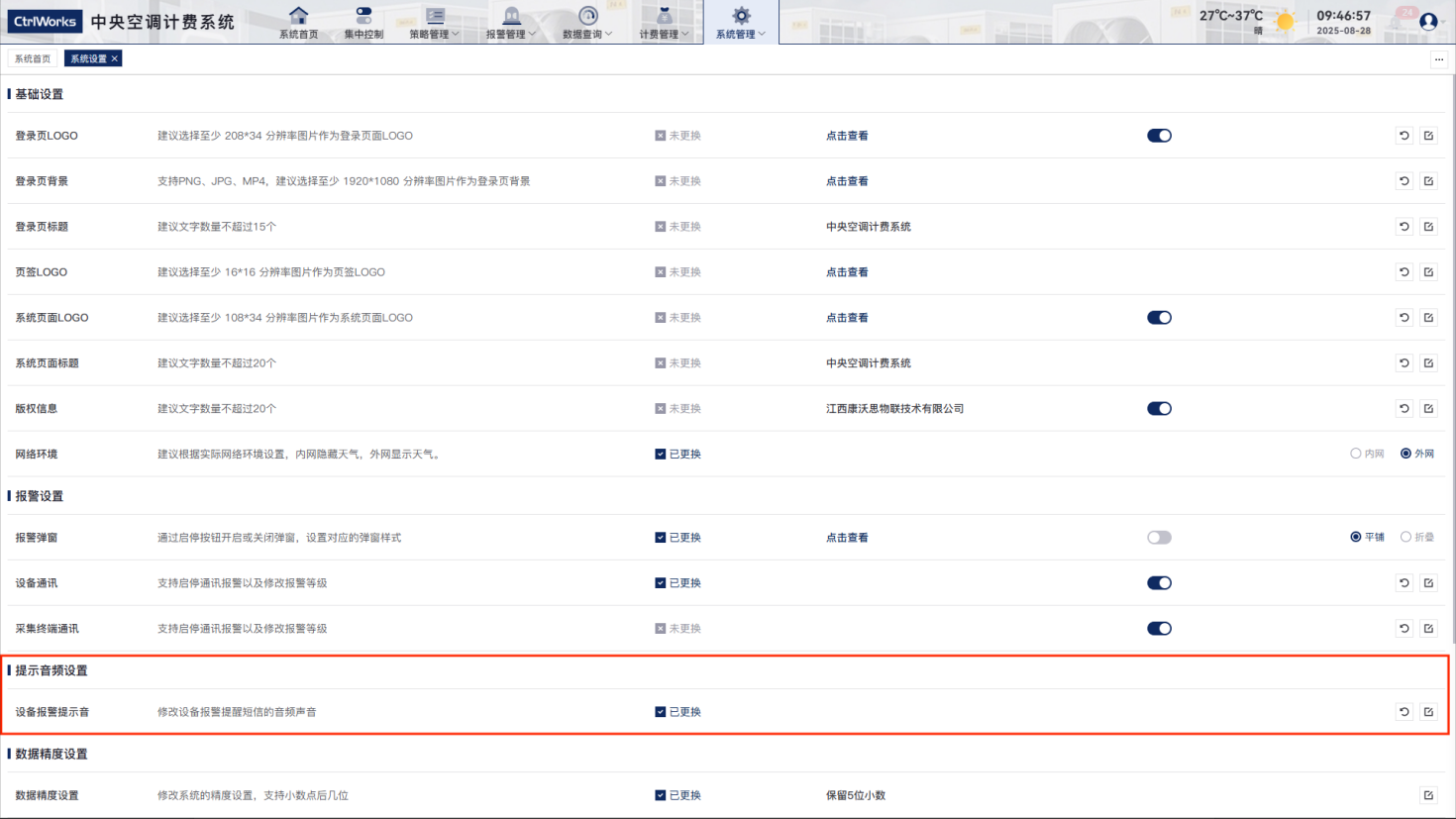Click edit icon for 数据精度设置 row
Image resolution: width=1456 pixels, height=819 pixels.
pyautogui.click(x=1428, y=795)
